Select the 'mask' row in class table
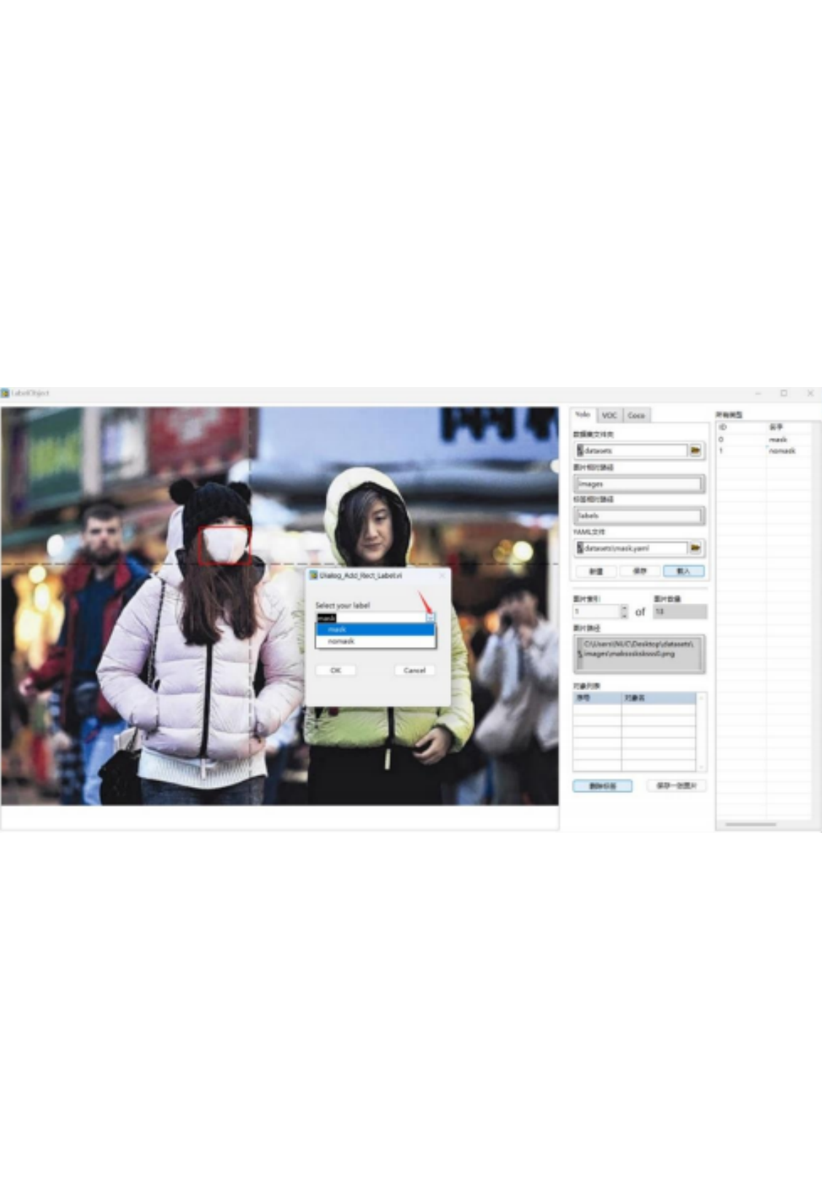This screenshot has height=1185, width=822. [x=764, y=439]
